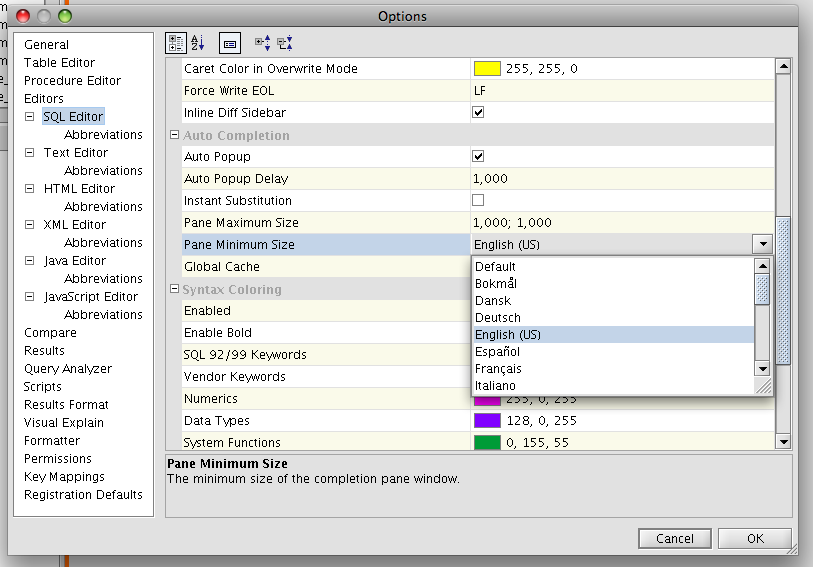Switch to categorized property view
This screenshot has width=813, height=567.
(176, 43)
